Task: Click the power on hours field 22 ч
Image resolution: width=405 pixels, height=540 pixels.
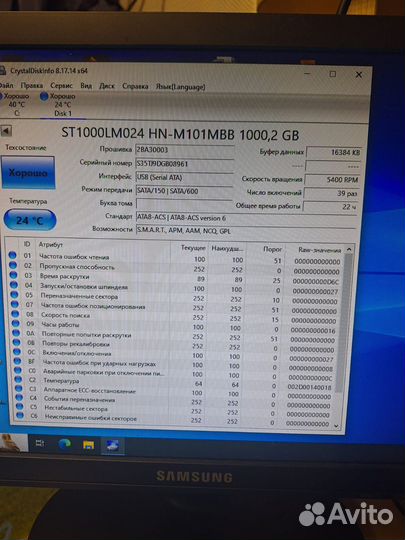Action: 331,207
